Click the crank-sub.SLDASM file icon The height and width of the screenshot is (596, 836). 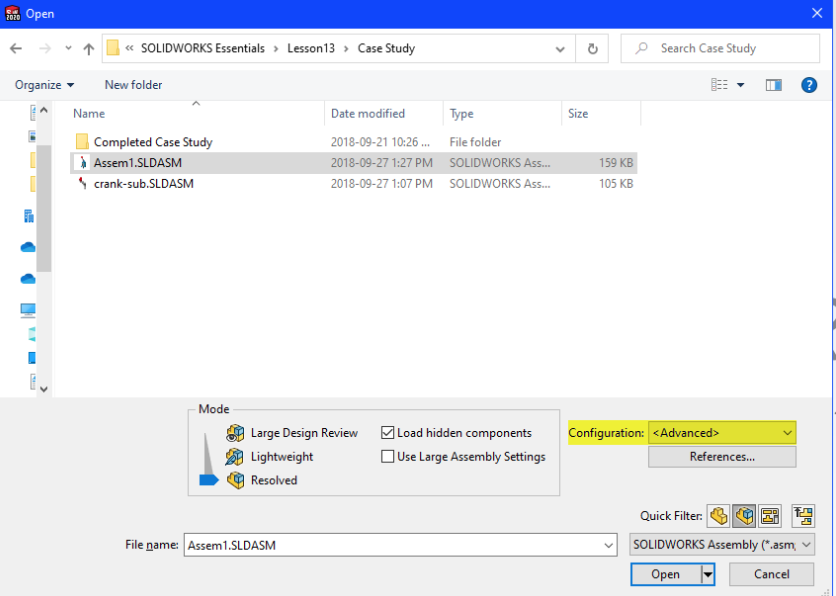pyautogui.click(x=82, y=183)
